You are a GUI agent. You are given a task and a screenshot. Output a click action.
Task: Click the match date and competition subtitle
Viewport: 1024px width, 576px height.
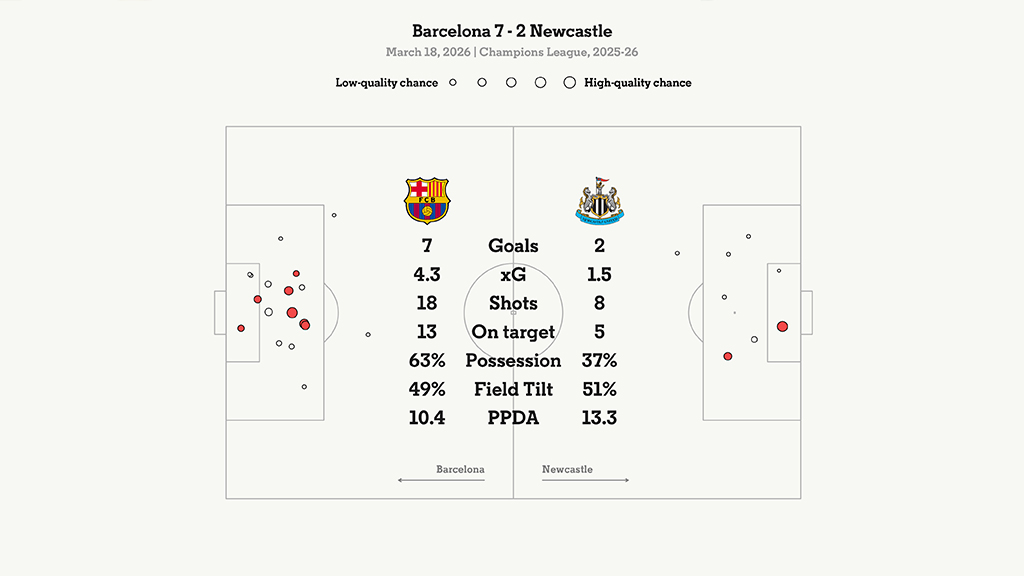(x=512, y=52)
